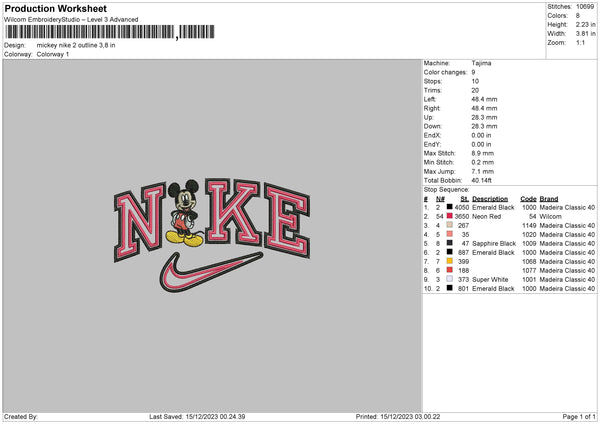Click thread code 1077 in row 8
Viewport: 600px width, 424px height.
point(529,271)
